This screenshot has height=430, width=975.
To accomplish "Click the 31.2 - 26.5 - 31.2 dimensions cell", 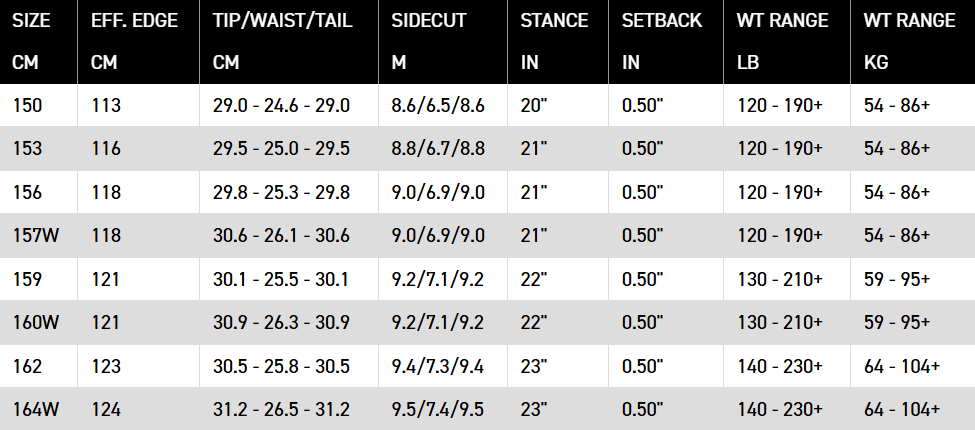I will (281, 409).
